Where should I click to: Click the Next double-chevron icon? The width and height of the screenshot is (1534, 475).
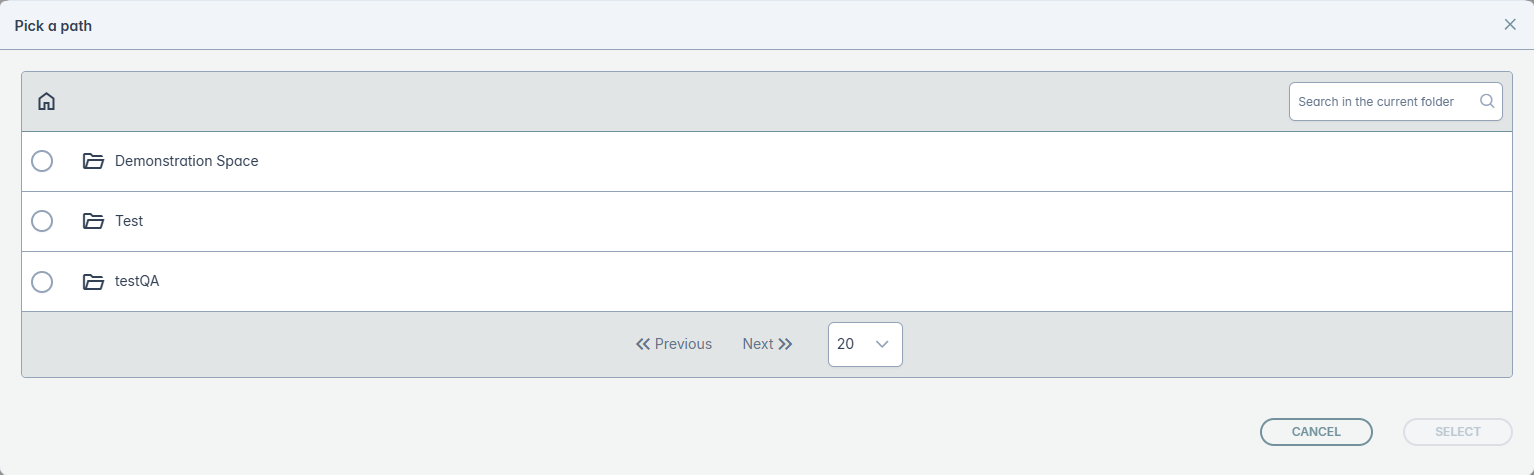point(785,344)
